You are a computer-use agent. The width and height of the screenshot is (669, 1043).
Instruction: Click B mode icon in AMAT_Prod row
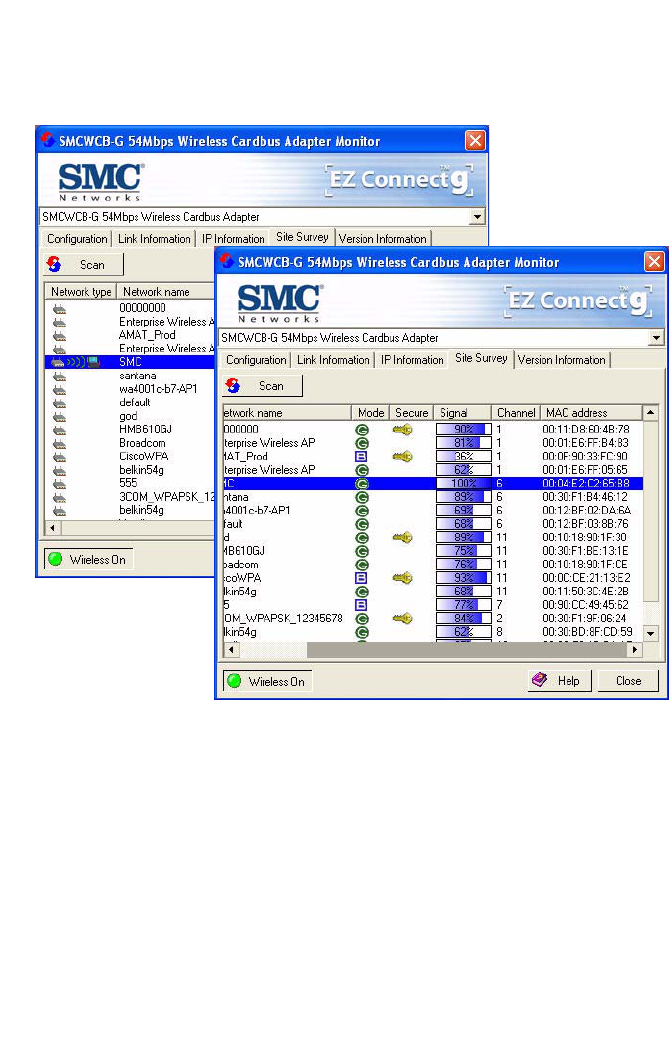point(361,456)
